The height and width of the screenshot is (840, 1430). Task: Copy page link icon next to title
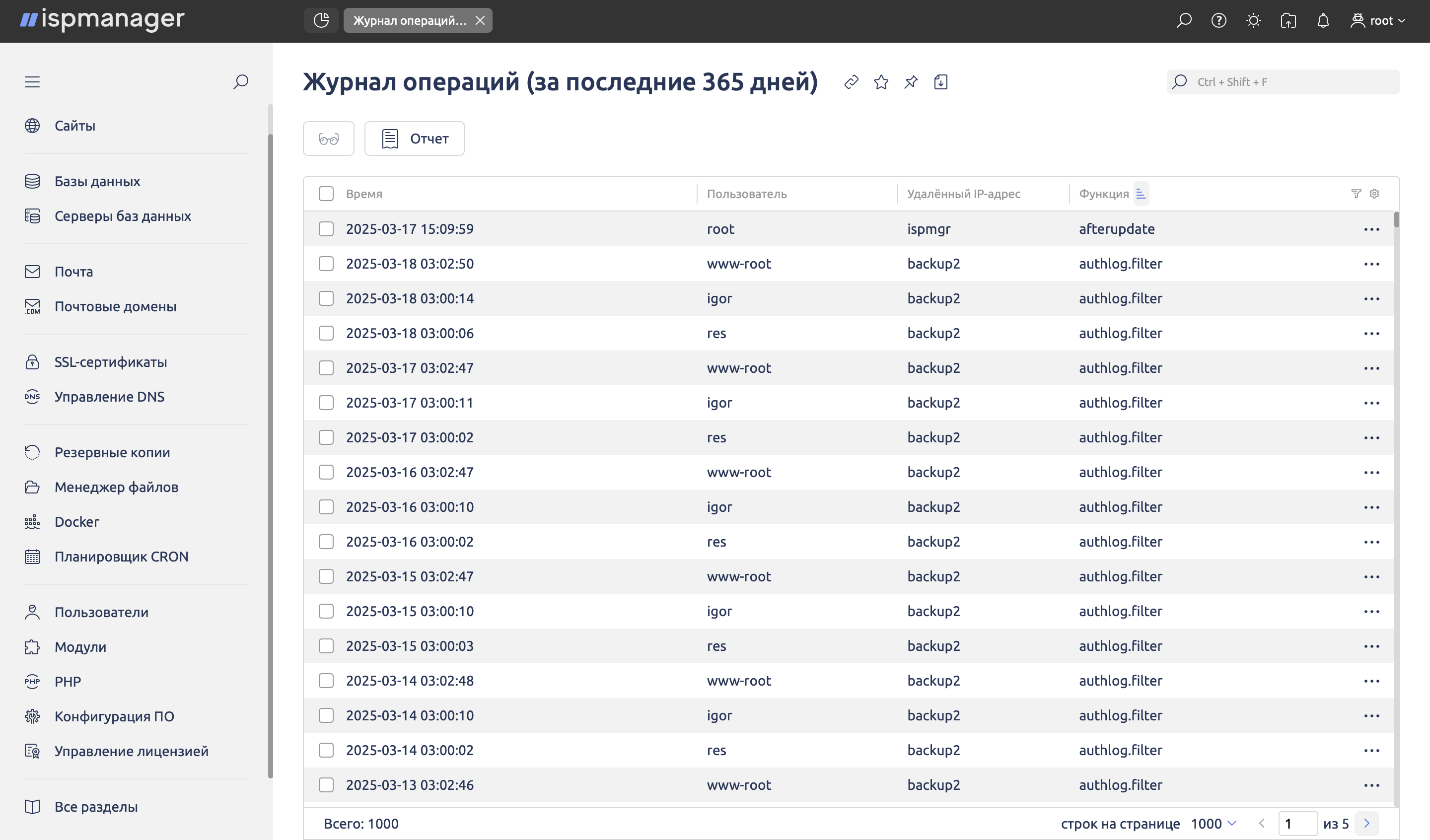click(x=851, y=82)
